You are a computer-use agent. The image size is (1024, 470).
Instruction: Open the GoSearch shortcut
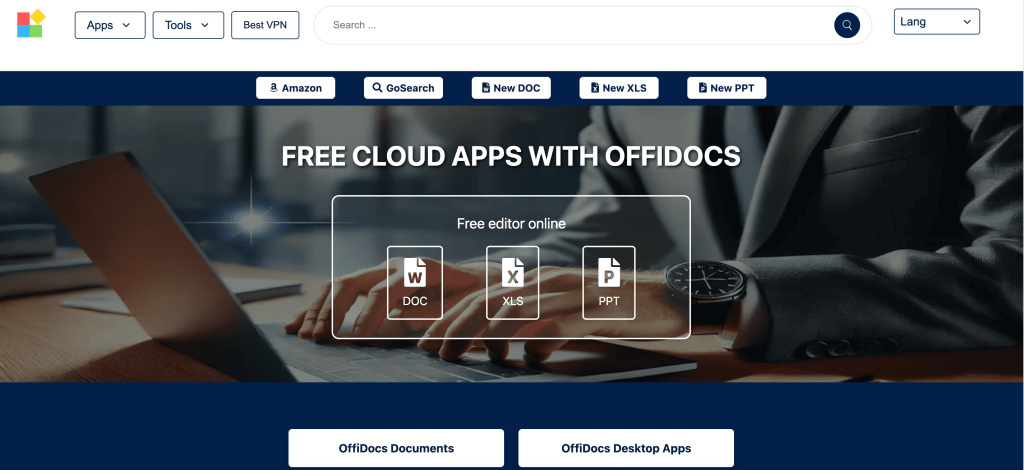pos(403,88)
